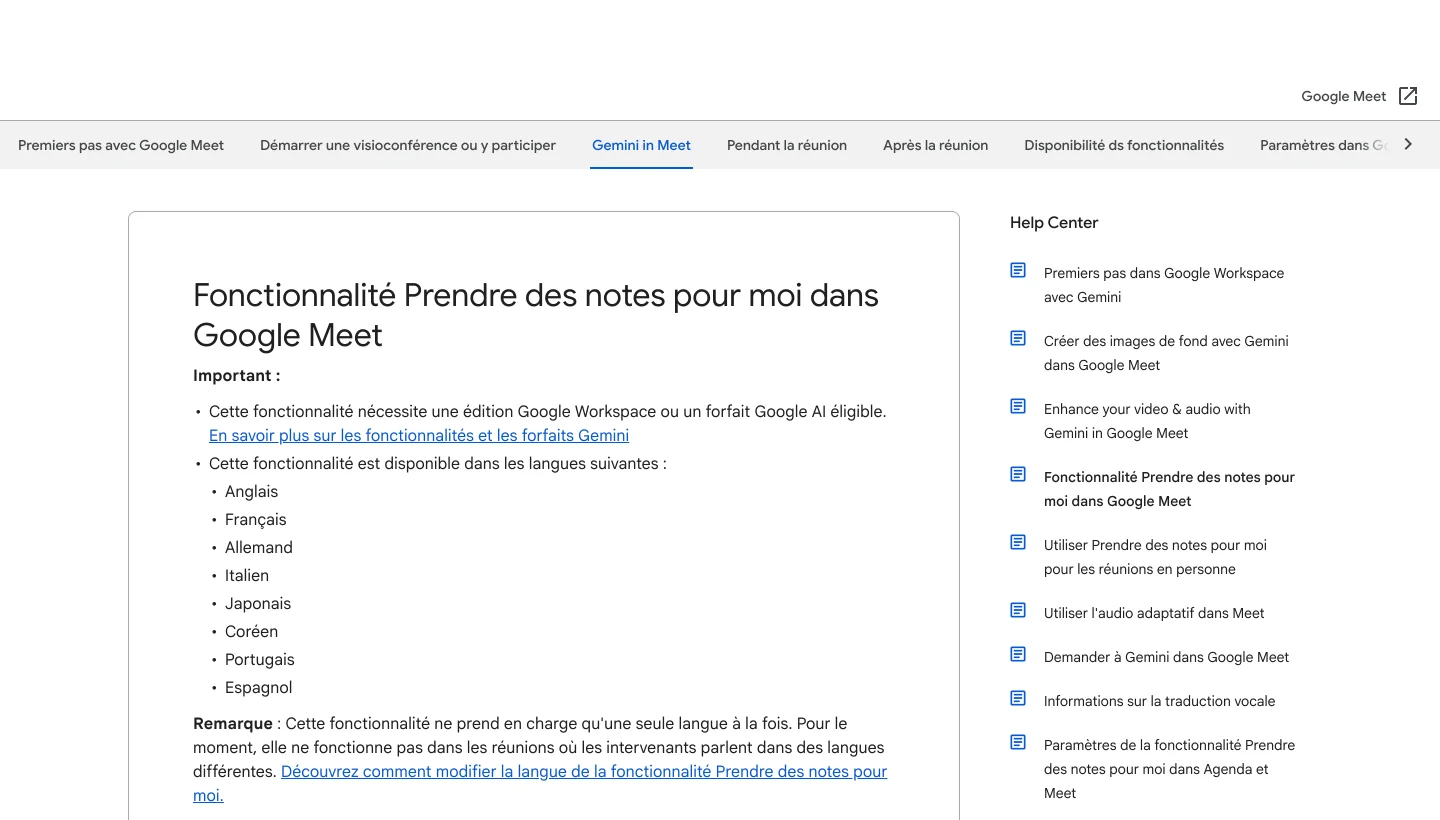Click the Coréen list item
This screenshot has height=820, width=1440.
point(251,631)
